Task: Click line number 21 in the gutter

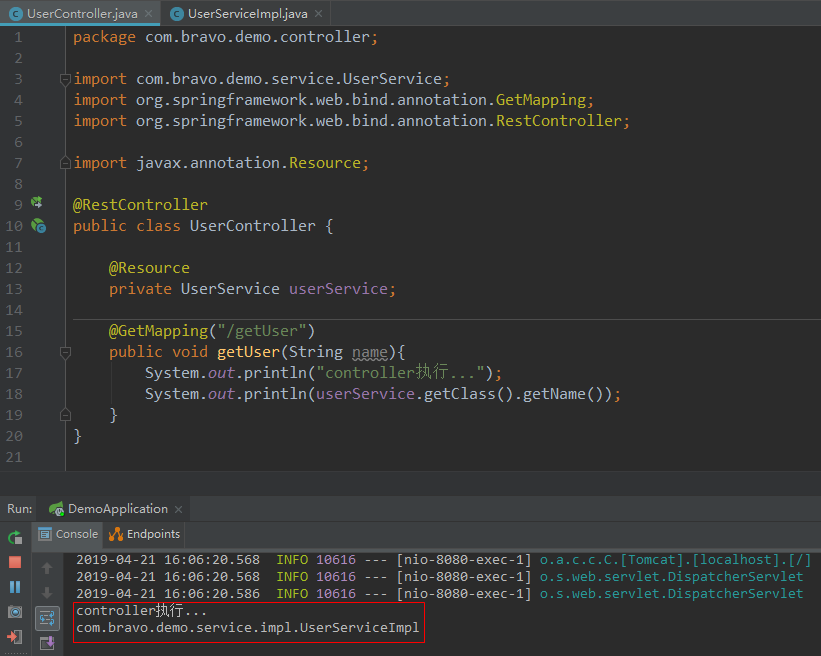Action: [x=14, y=457]
